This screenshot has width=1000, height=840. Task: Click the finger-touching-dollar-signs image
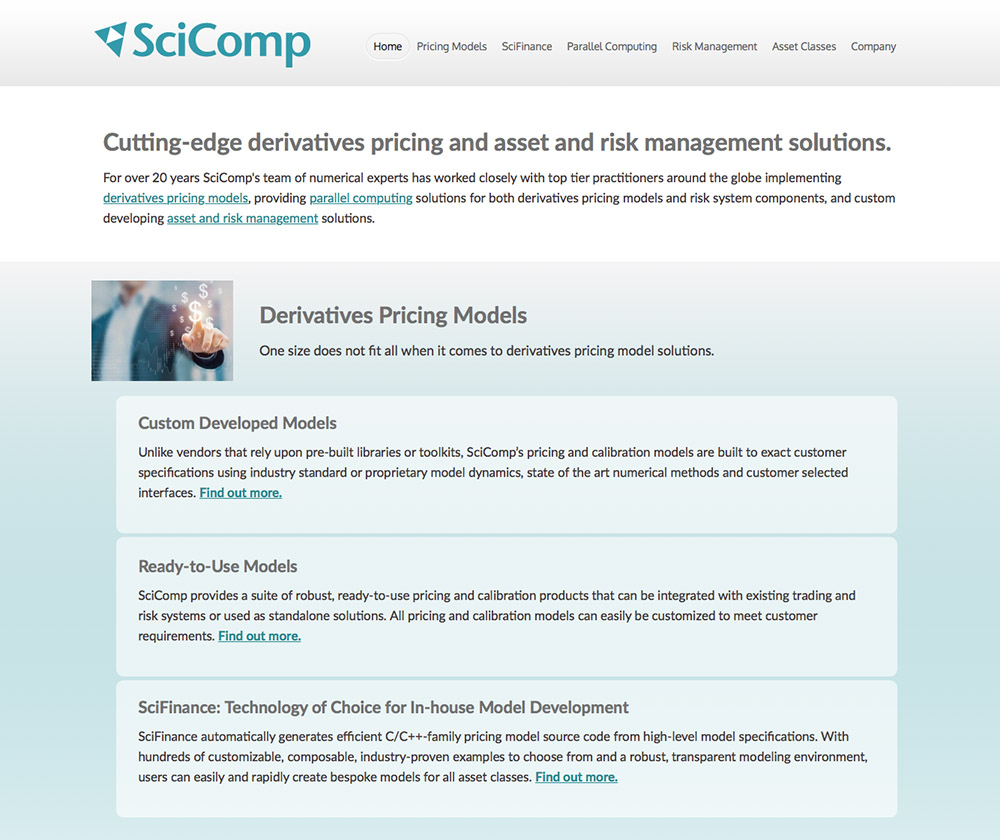[x=162, y=330]
